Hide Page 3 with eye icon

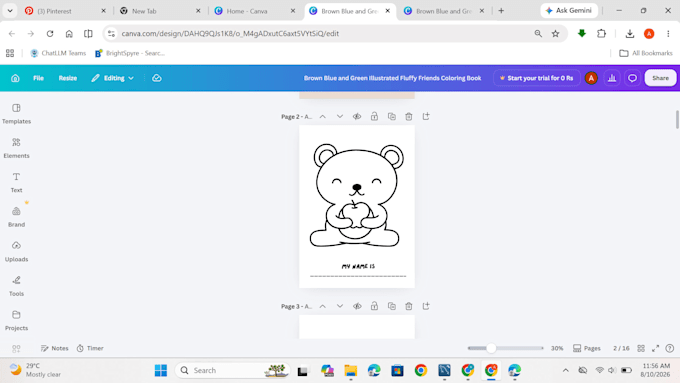click(x=357, y=306)
